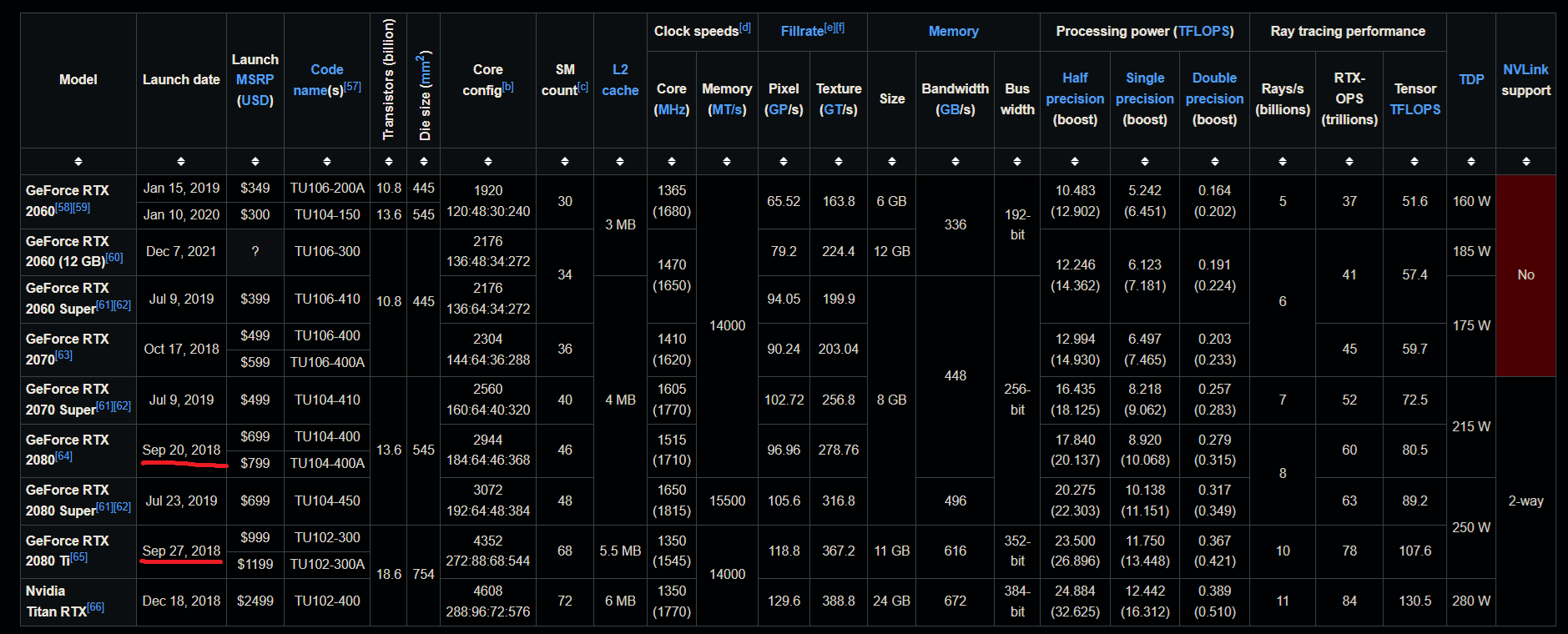
Task: Sort by L2 cache column arrows
Action: [620, 161]
